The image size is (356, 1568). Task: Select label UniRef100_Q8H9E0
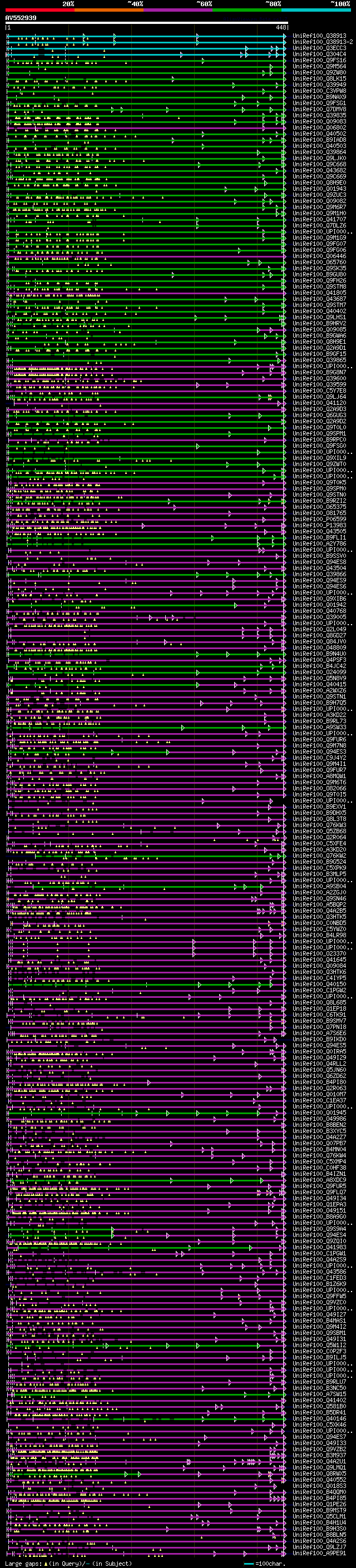pos(319,182)
